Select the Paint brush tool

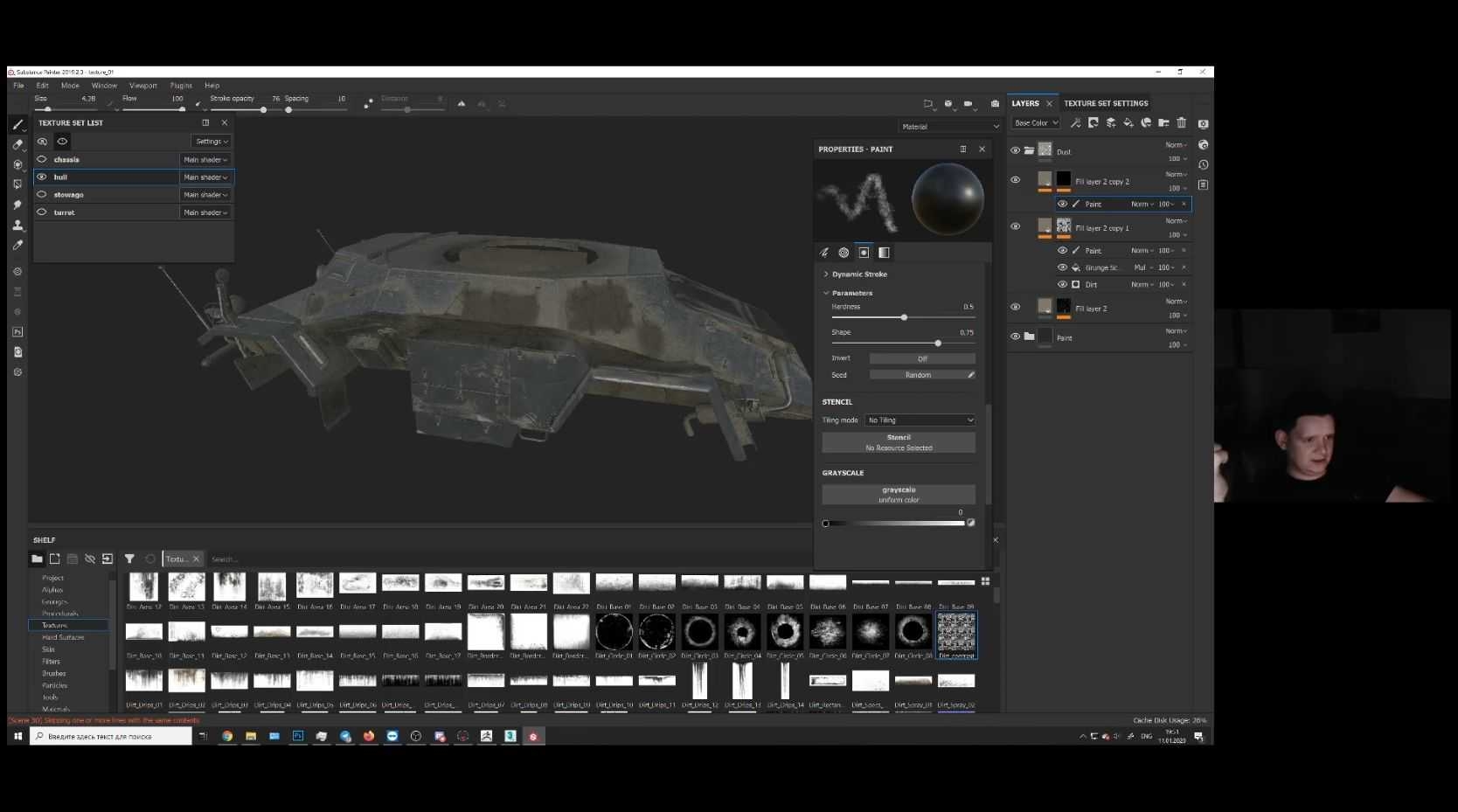pos(17,124)
